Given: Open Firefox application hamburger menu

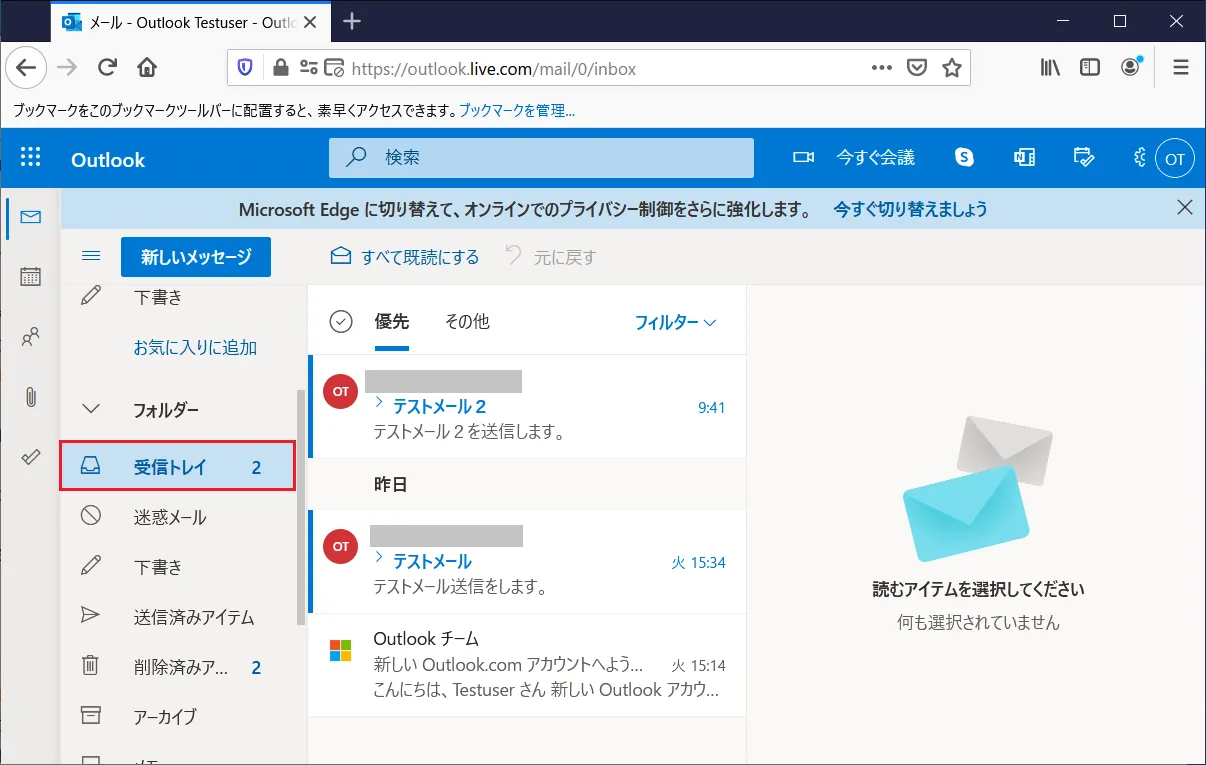Looking at the screenshot, I should click(1181, 68).
